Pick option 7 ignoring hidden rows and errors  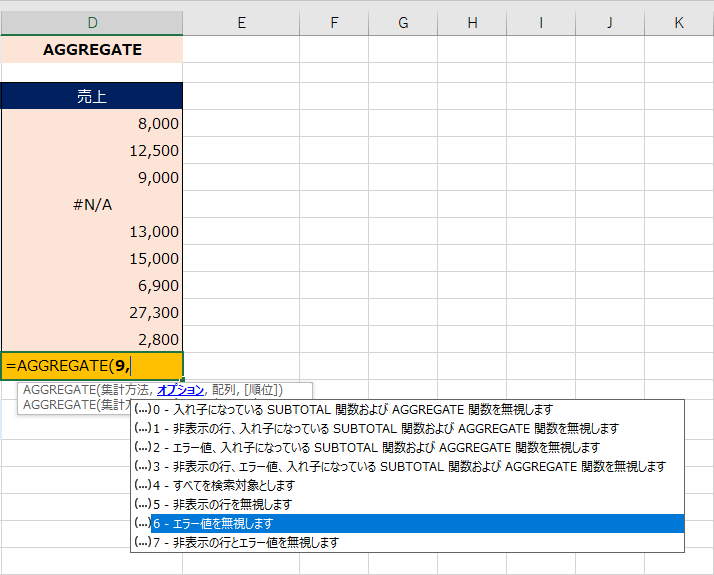(245, 542)
